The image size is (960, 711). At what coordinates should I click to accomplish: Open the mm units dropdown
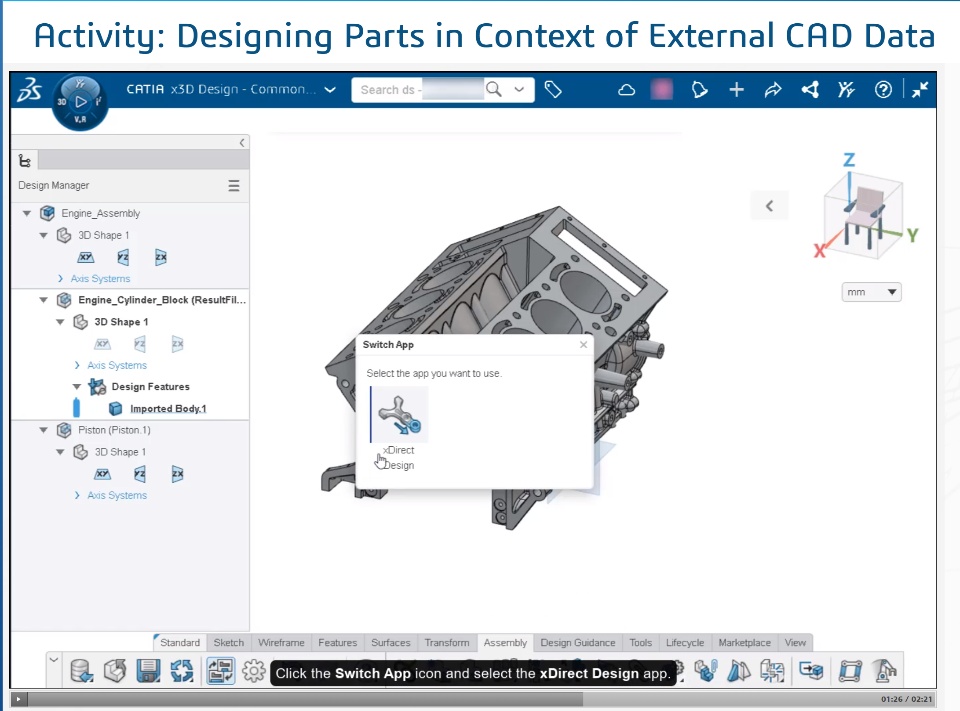(871, 292)
